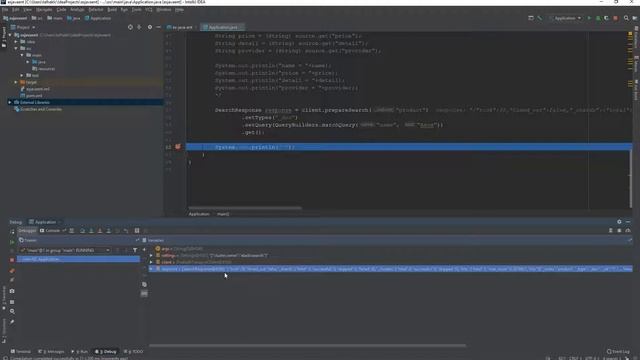This screenshot has width=640, height=360.
Task: Click the camera thread dump icon in Debug side toolbar
Action: (12, 291)
